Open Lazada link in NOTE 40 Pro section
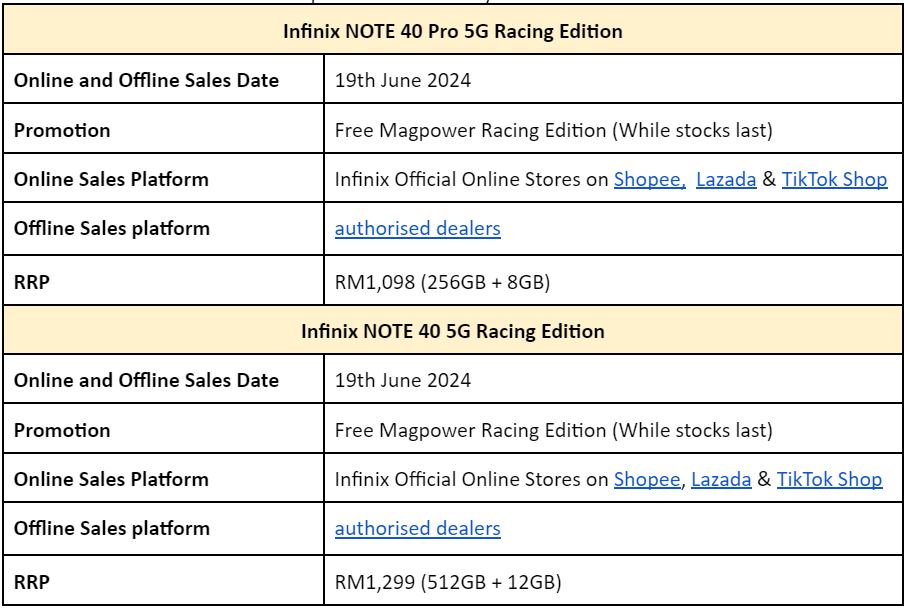Viewport: 910px width, 612px height. pos(725,180)
